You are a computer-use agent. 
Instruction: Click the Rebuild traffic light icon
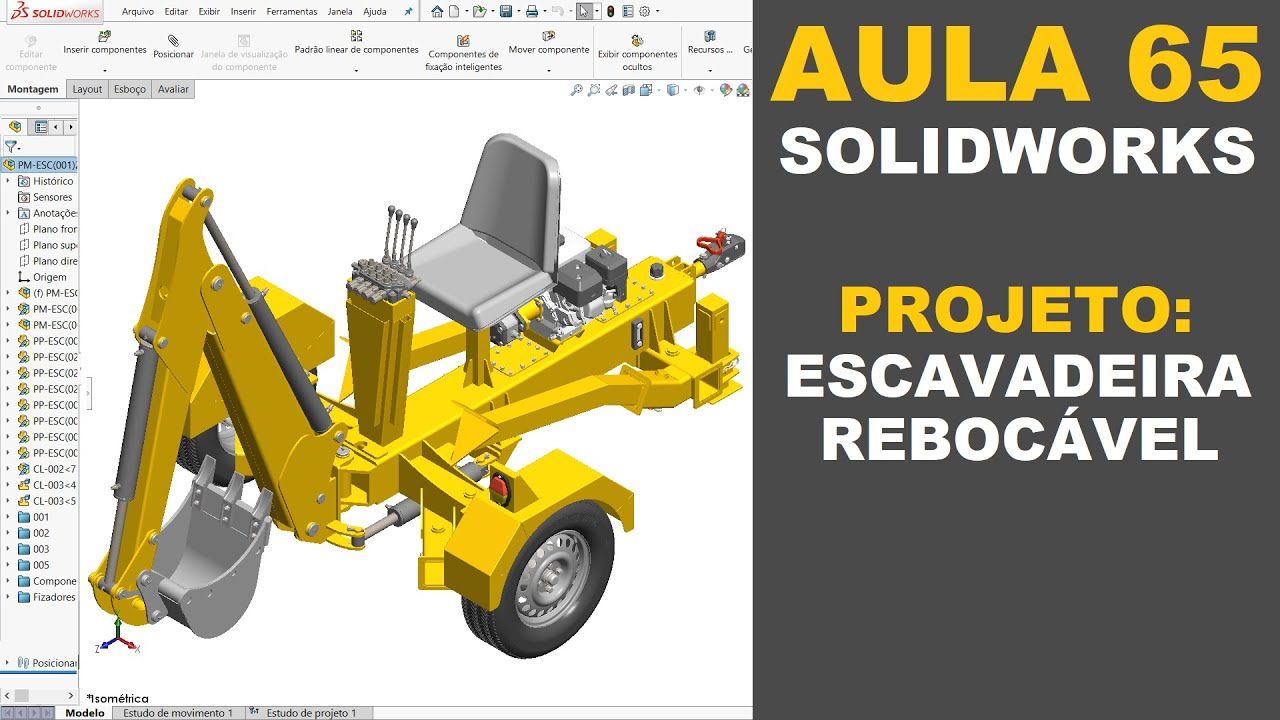click(x=610, y=12)
